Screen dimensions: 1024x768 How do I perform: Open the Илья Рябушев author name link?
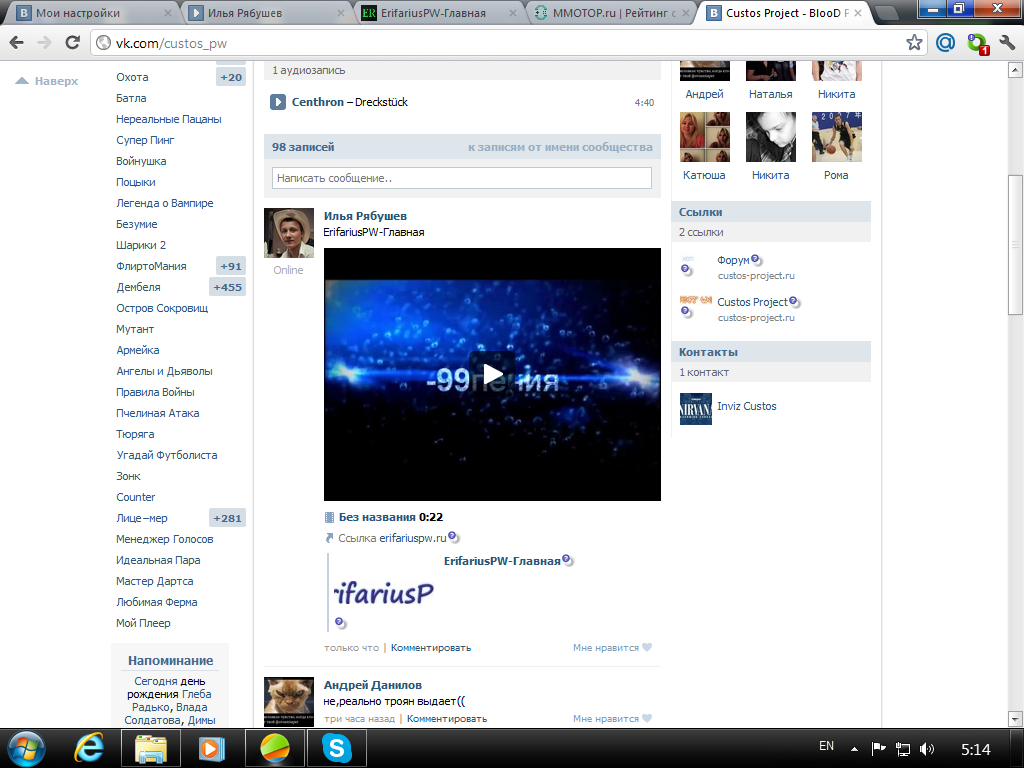(x=365, y=216)
